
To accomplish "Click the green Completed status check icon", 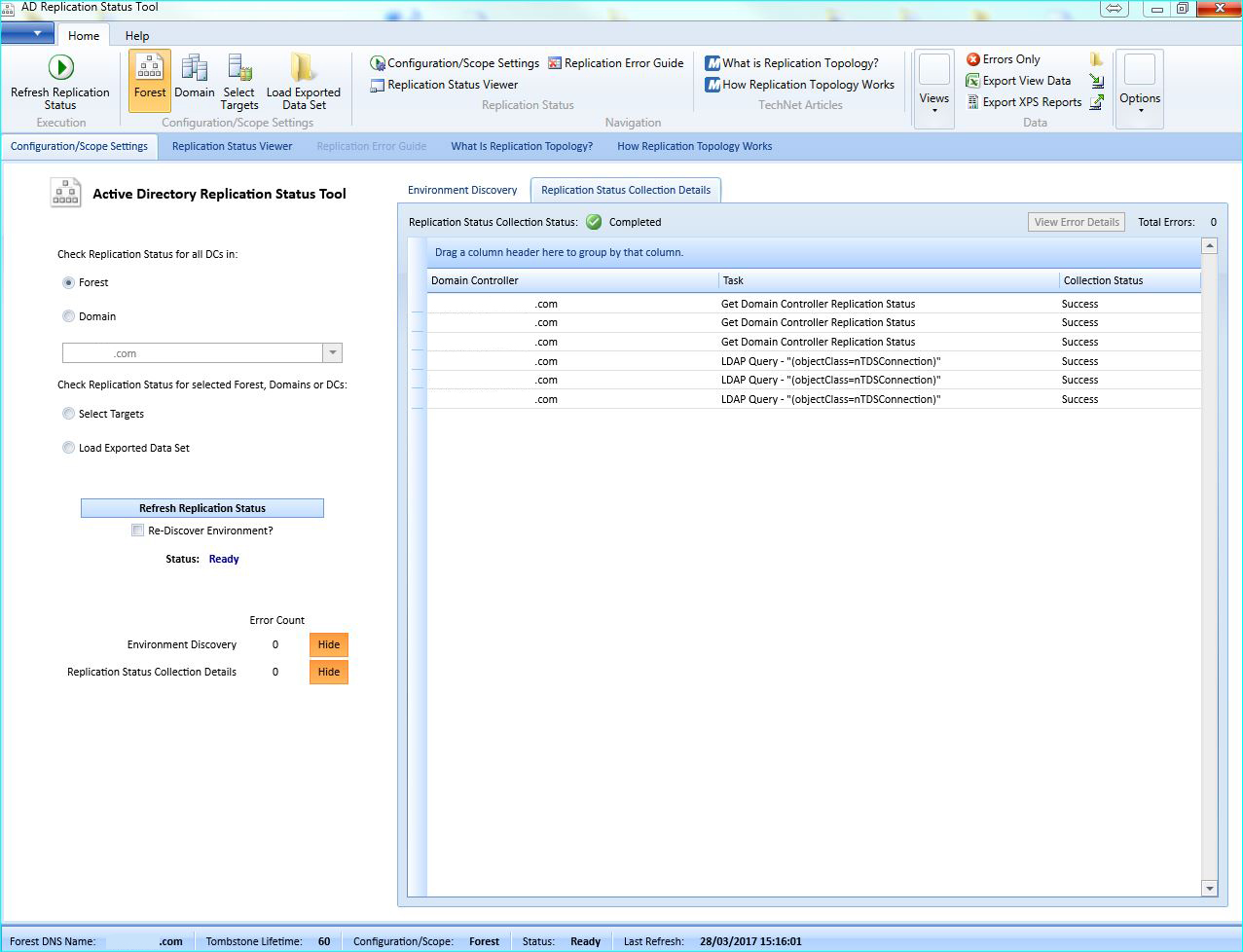I will tap(594, 222).
